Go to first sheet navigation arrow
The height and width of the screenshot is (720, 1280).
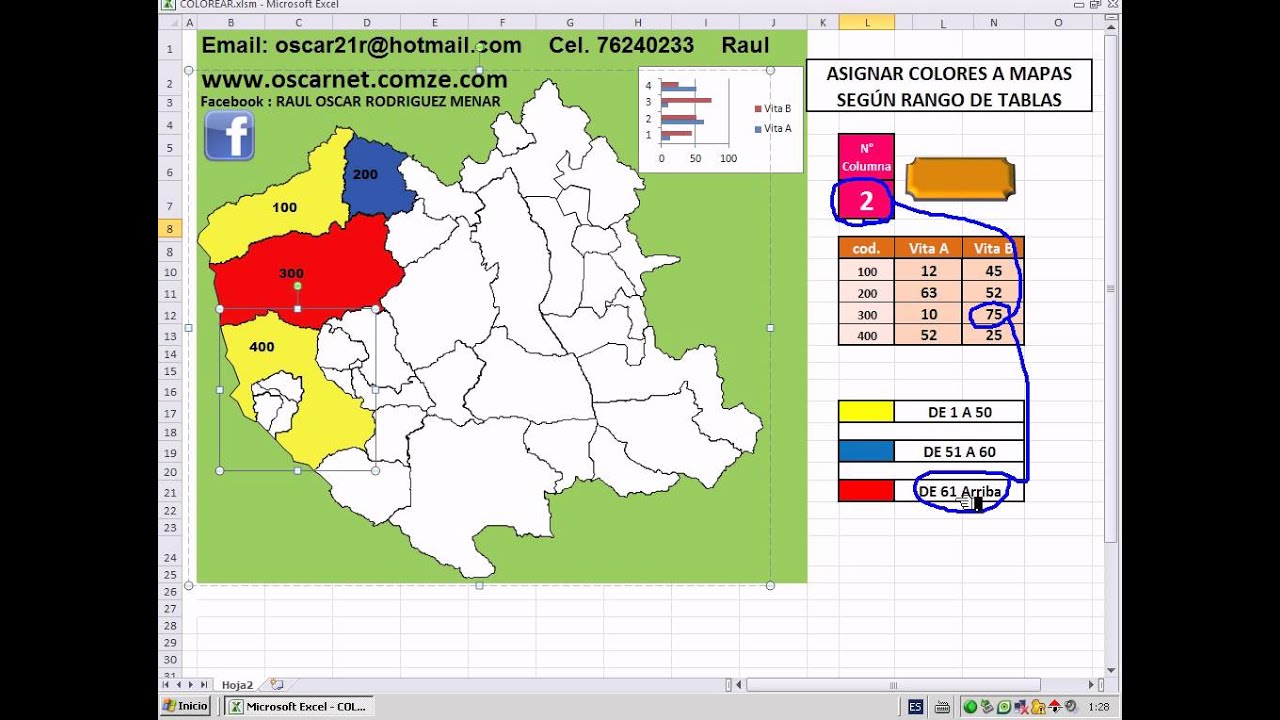tap(168, 685)
